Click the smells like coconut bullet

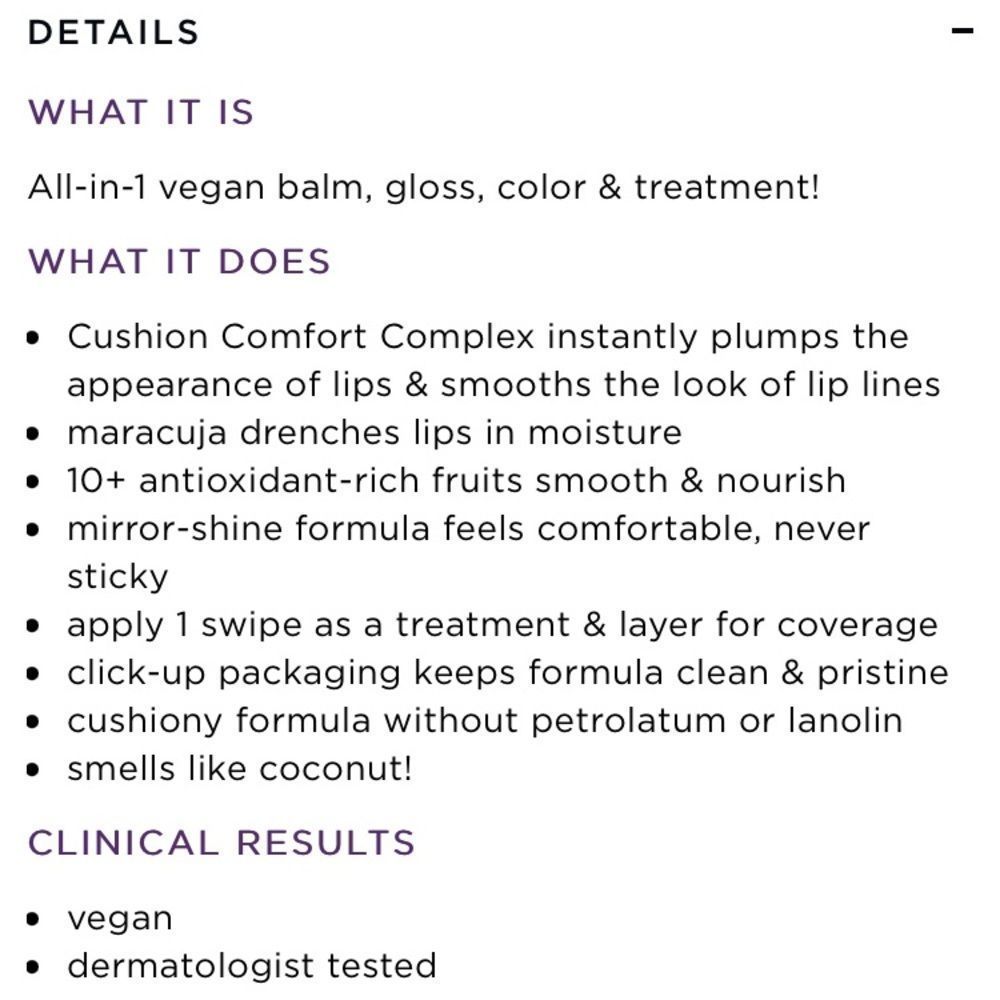239,769
